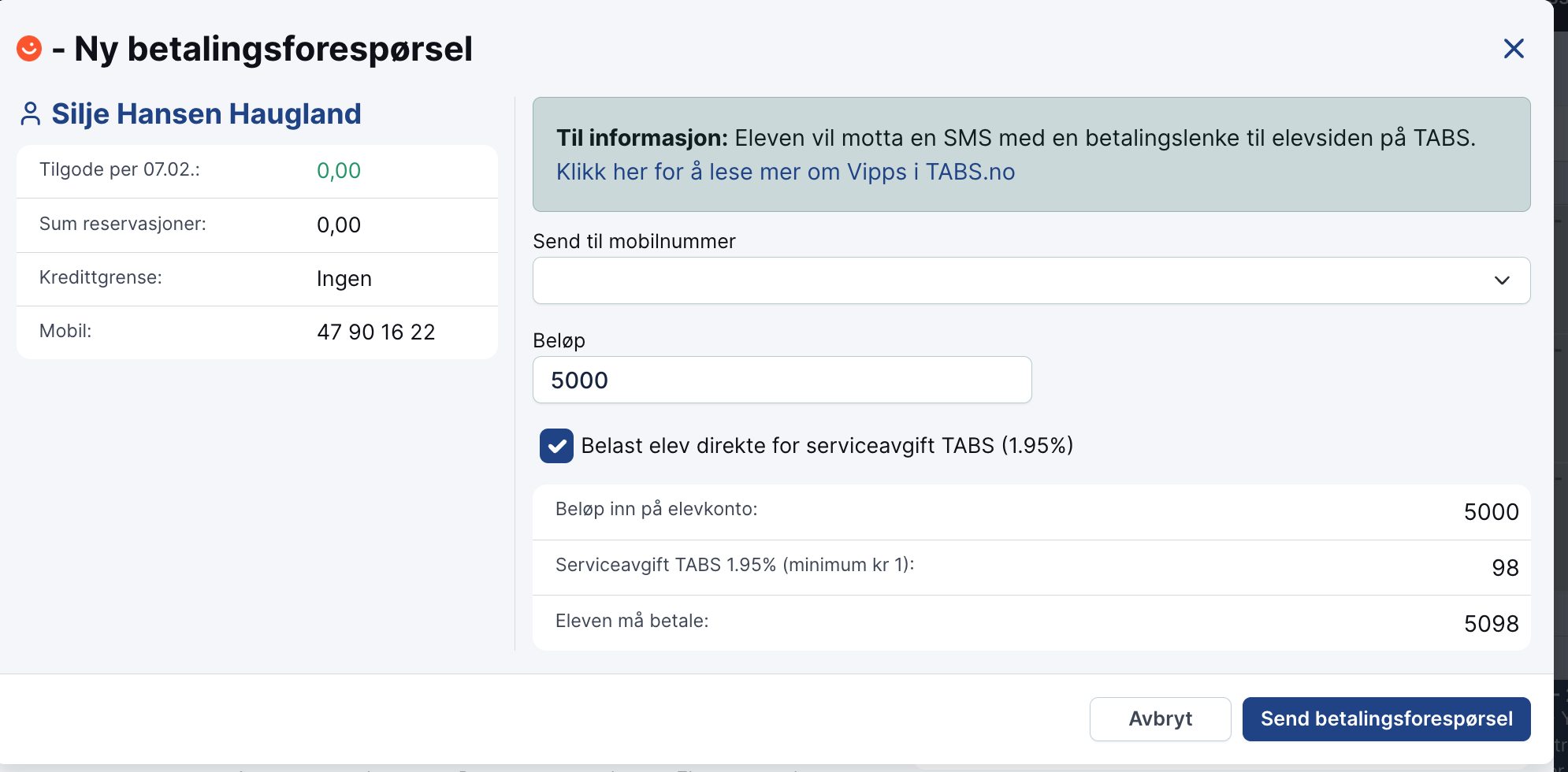Image resolution: width=1568 pixels, height=772 pixels.
Task: Open Silje Hansen Haugland's profile name
Action: pos(206,114)
